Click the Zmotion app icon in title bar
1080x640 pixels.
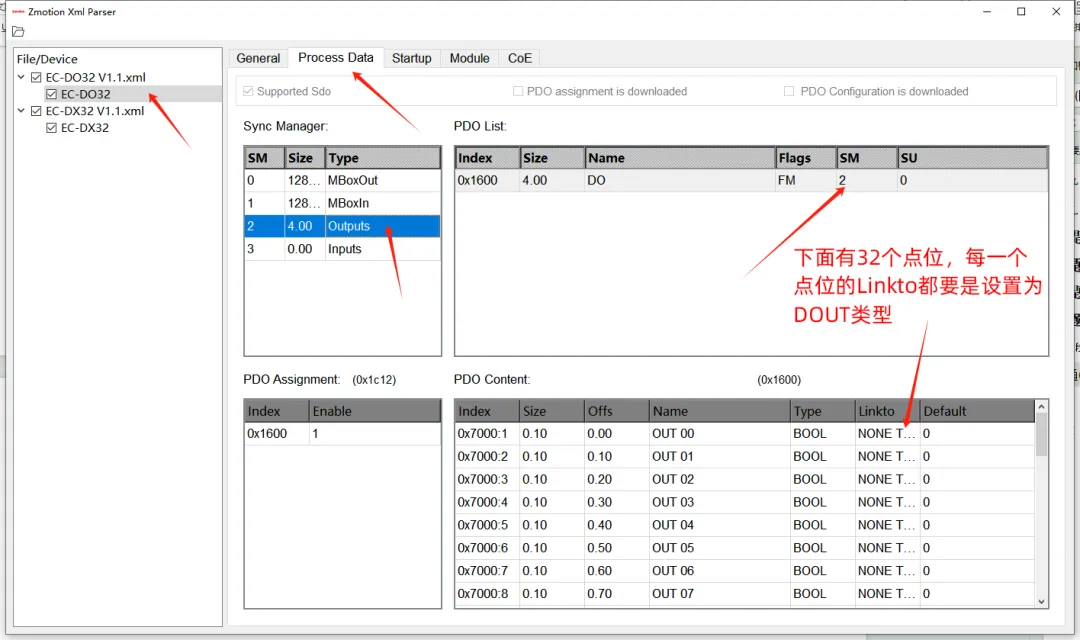click(18, 12)
